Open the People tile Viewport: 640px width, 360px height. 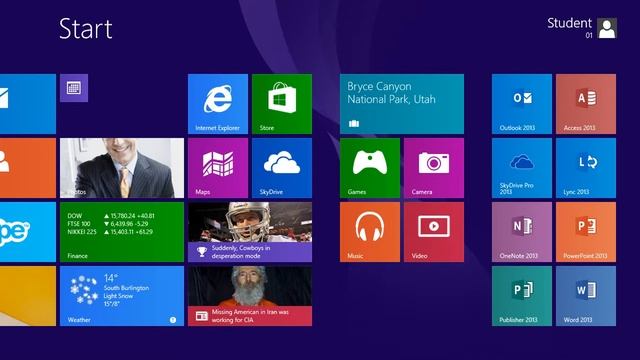coord(28,168)
